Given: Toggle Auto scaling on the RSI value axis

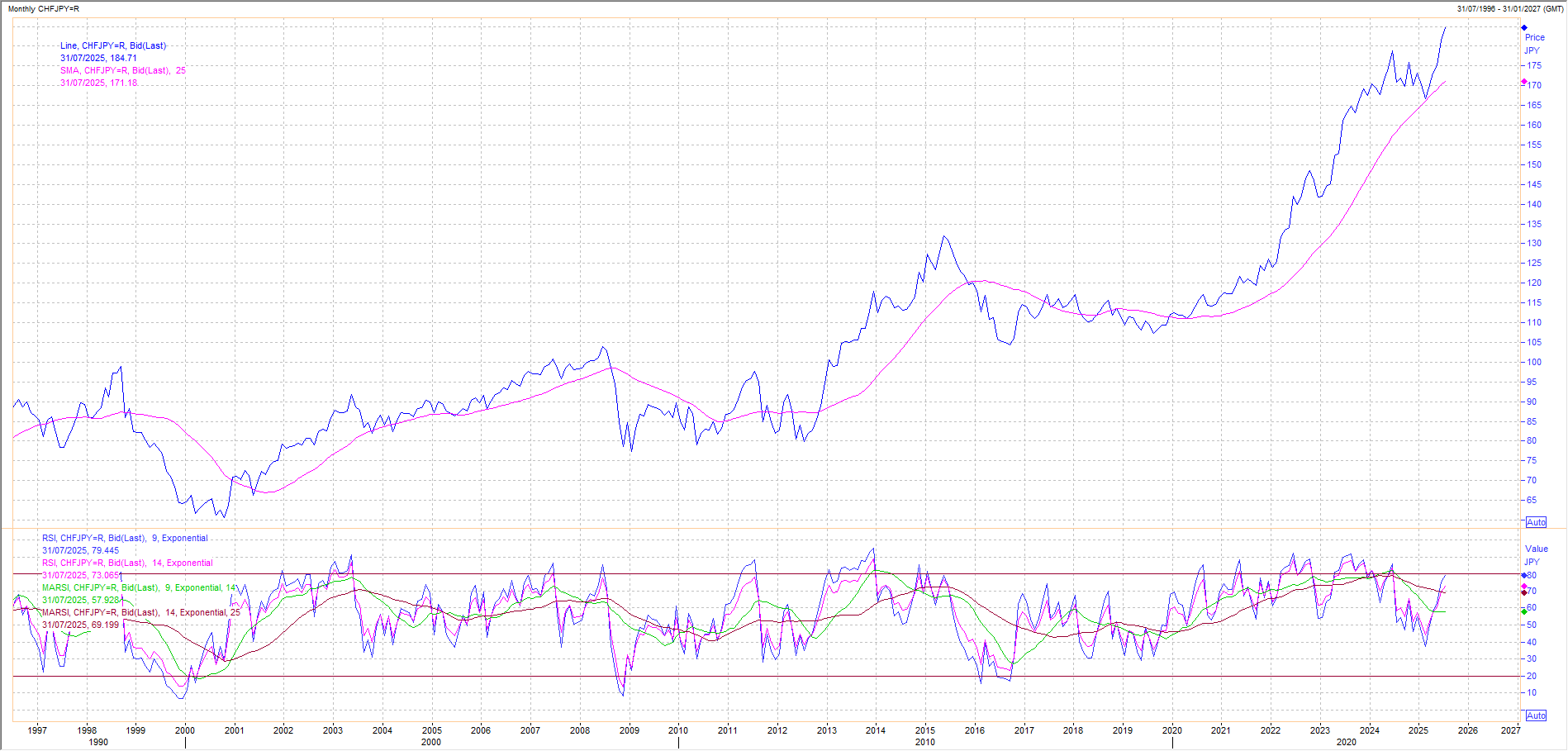Looking at the screenshot, I should tap(1536, 715).
